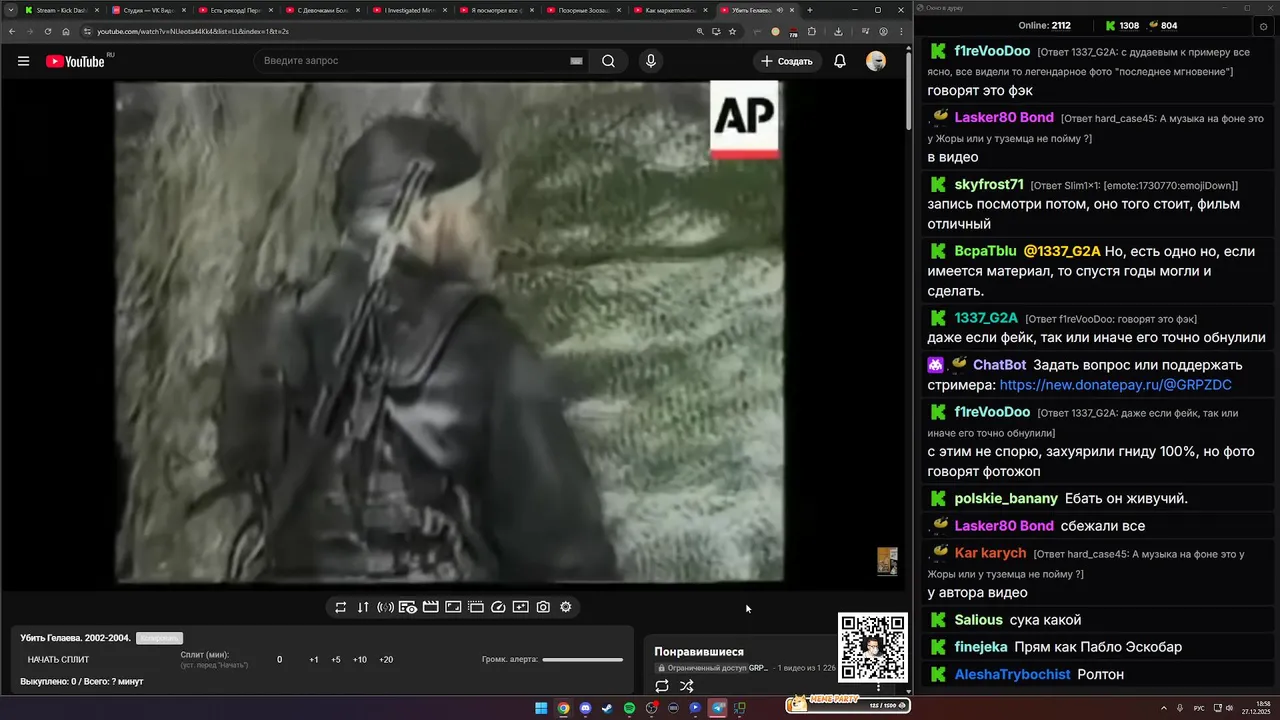Add +20 minutes to split

[386, 660]
